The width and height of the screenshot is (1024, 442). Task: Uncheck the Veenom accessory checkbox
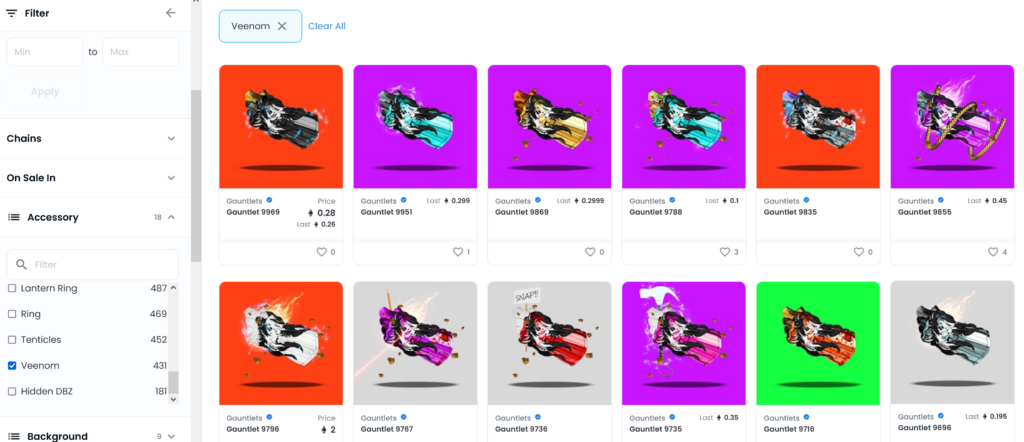pyautogui.click(x=12, y=366)
